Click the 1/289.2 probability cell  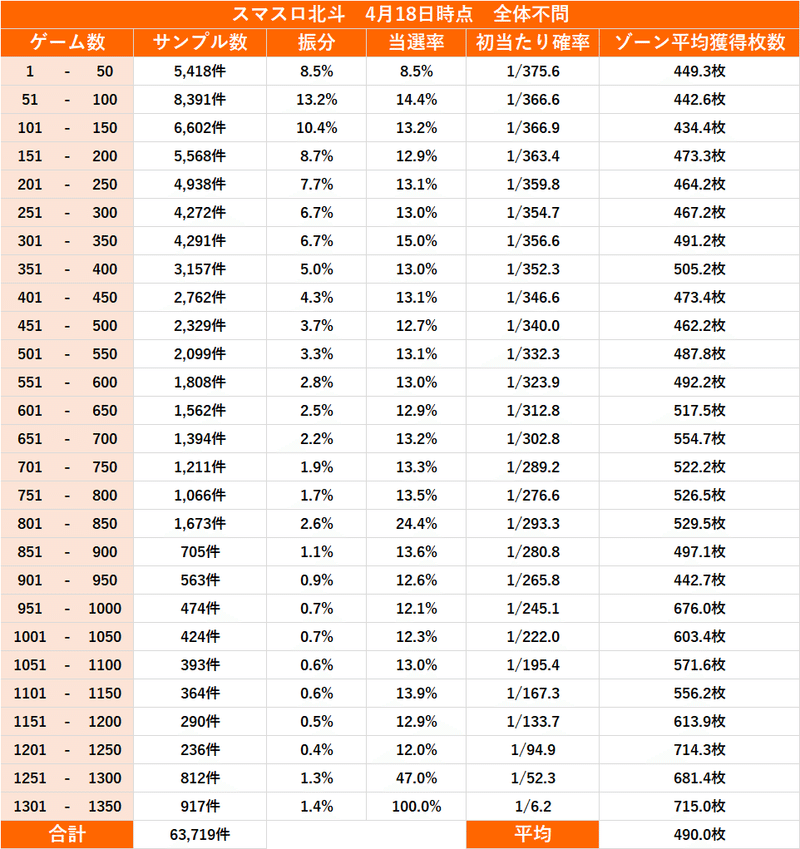coord(533,467)
